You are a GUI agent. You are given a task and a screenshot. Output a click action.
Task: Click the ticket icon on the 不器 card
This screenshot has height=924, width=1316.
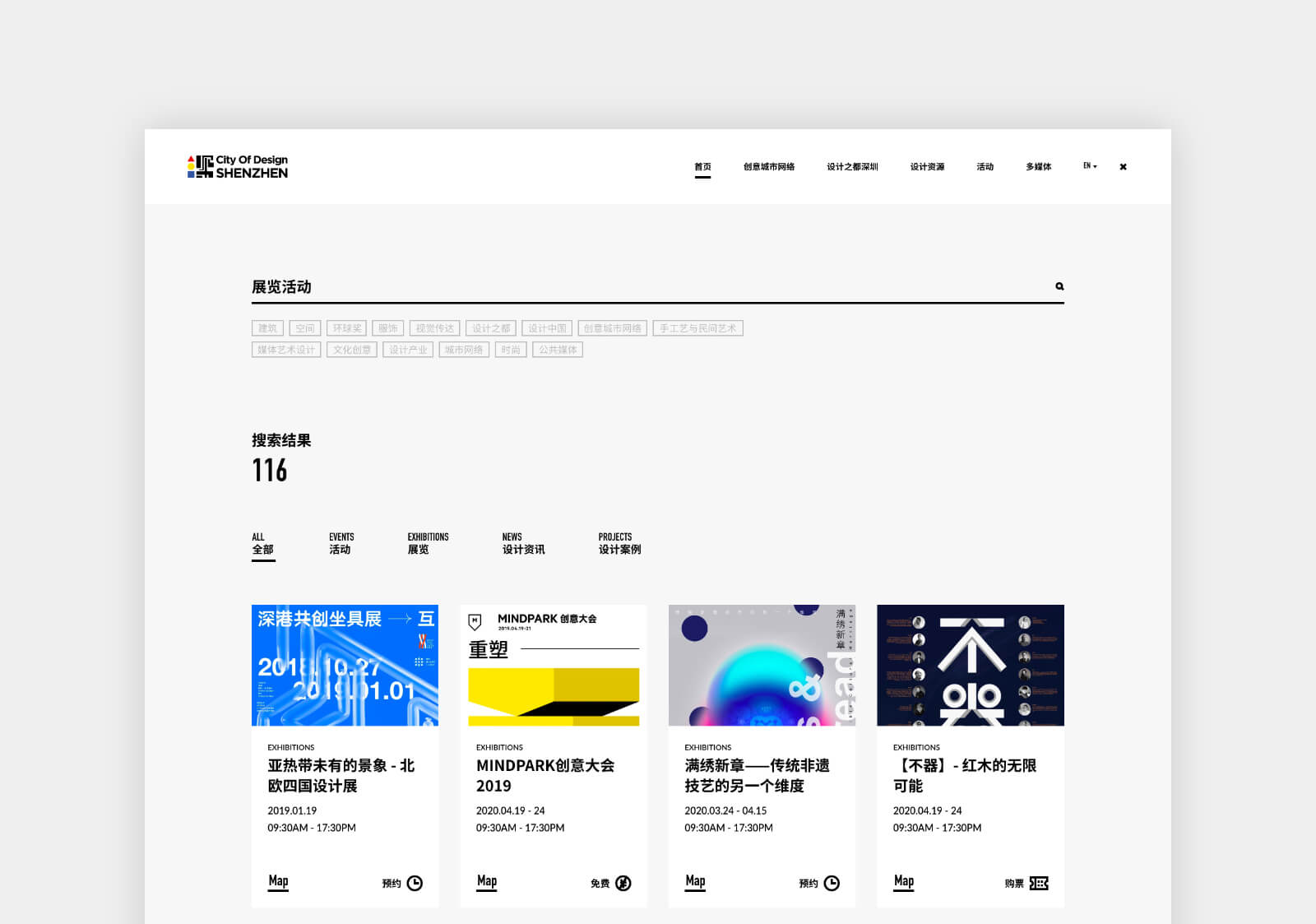click(x=1039, y=883)
